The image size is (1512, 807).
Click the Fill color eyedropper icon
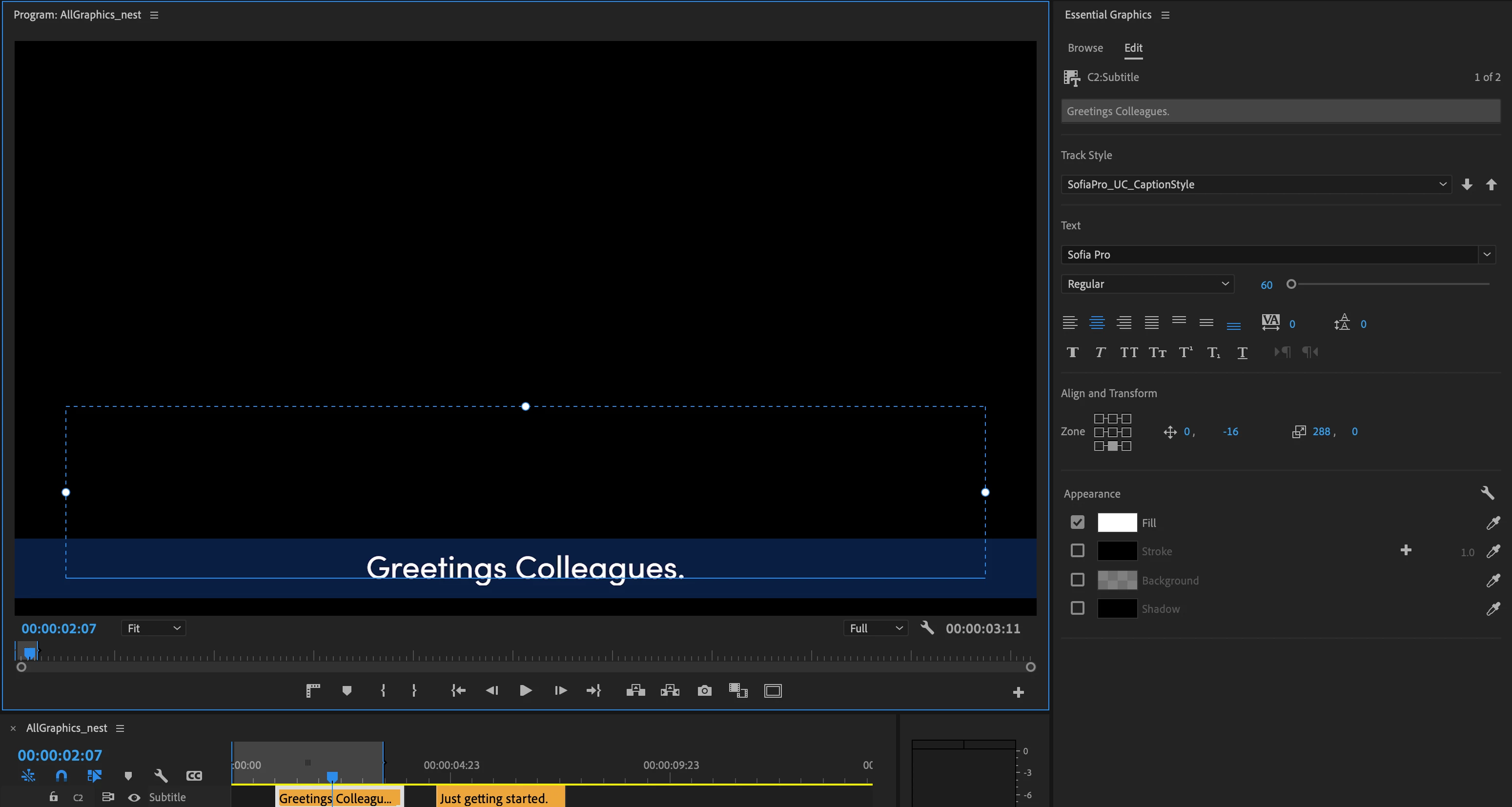click(1492, 523)
